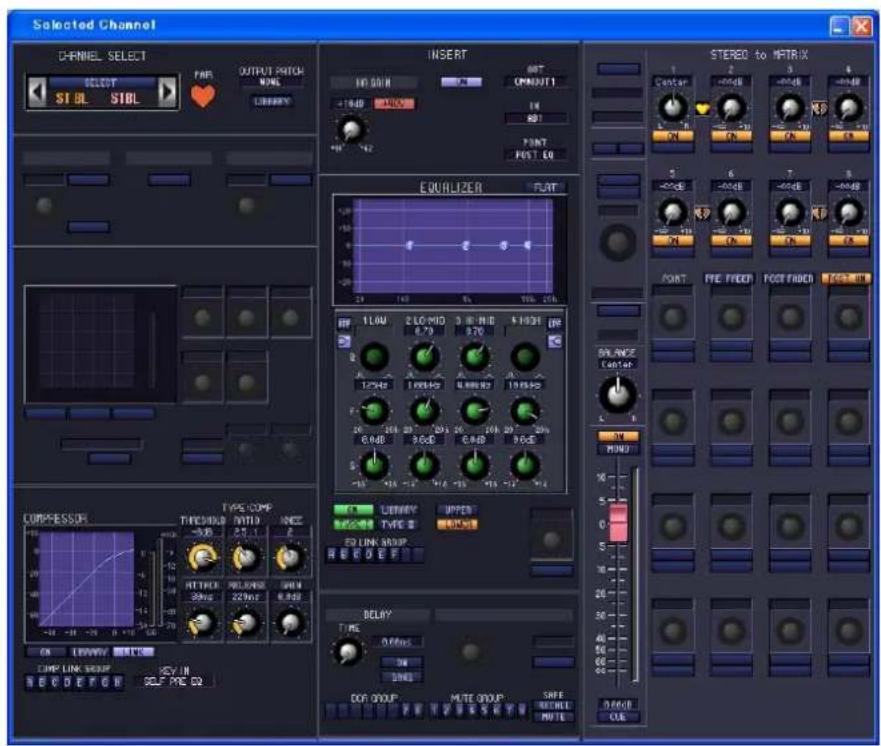Click the compressor THRESHOLD knob
The height and width of the screenshot is (746, 881).
(x=203, y=557)
